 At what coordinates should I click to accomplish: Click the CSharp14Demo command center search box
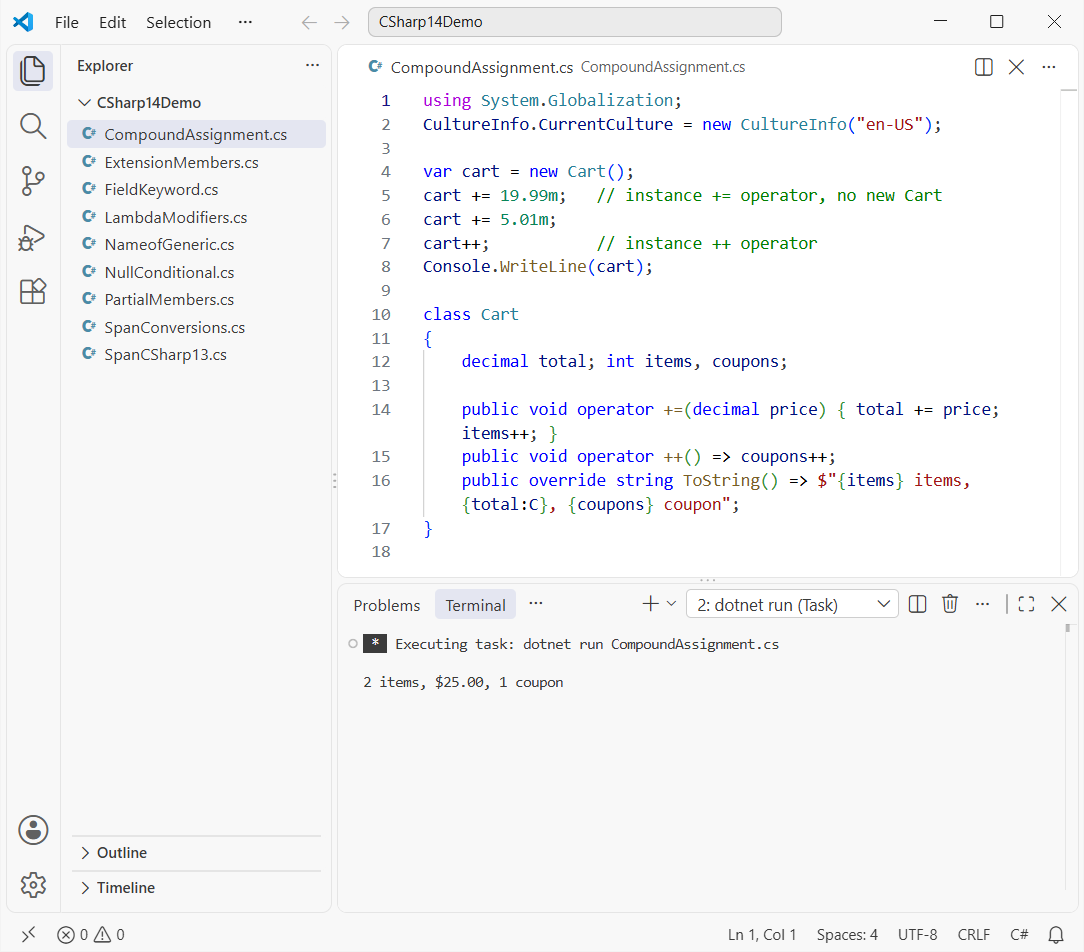click(x=574, y=22)
